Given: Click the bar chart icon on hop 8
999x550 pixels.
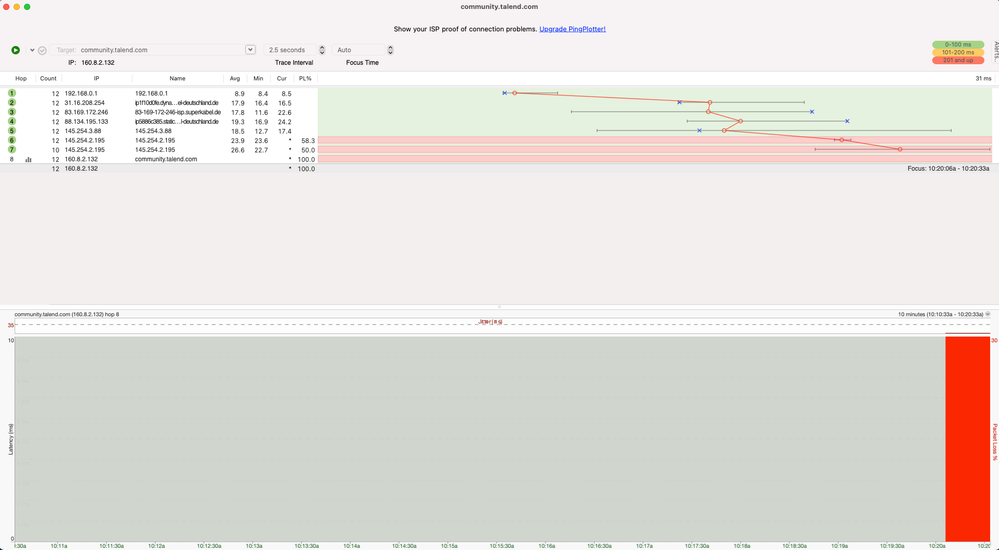Looking at the screenshot, I should (x=28, y=159).
